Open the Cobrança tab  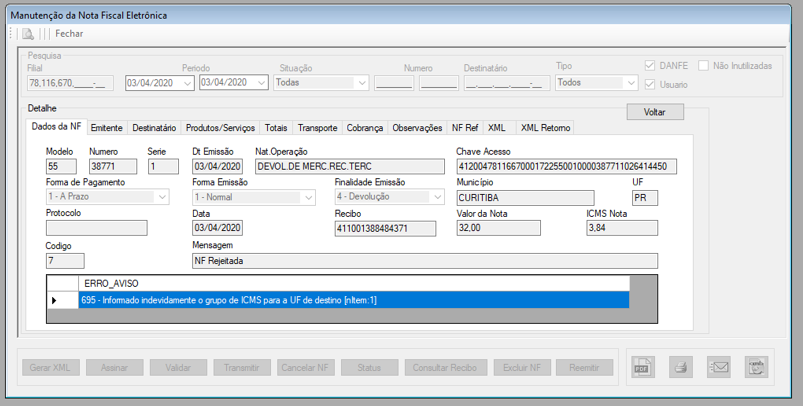(x=365, y=128)
